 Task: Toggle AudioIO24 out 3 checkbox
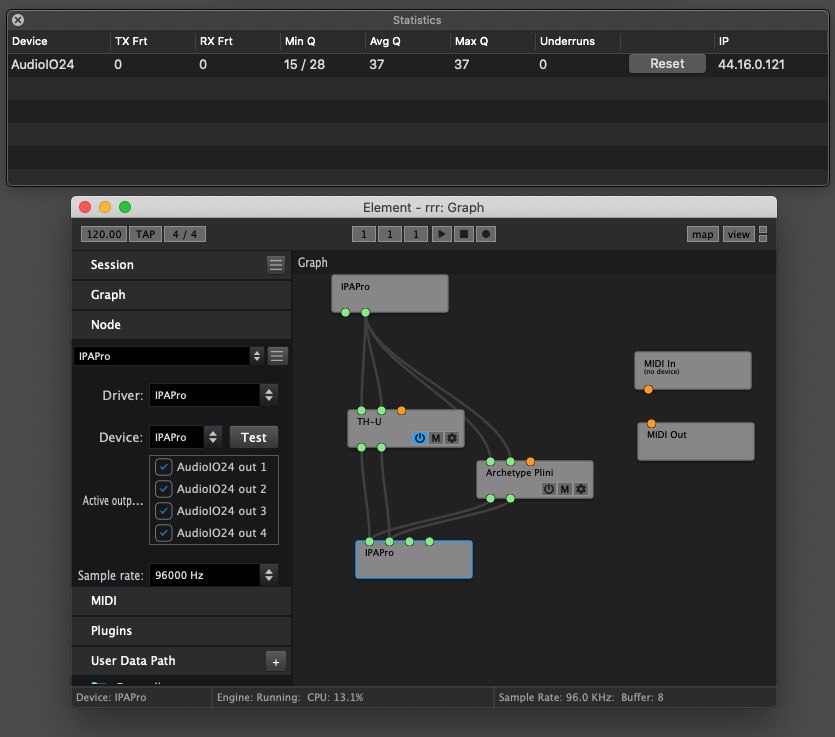163,511
